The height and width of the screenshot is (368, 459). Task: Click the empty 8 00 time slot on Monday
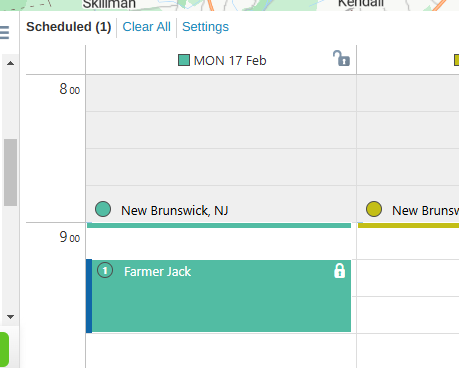[221, 93]
